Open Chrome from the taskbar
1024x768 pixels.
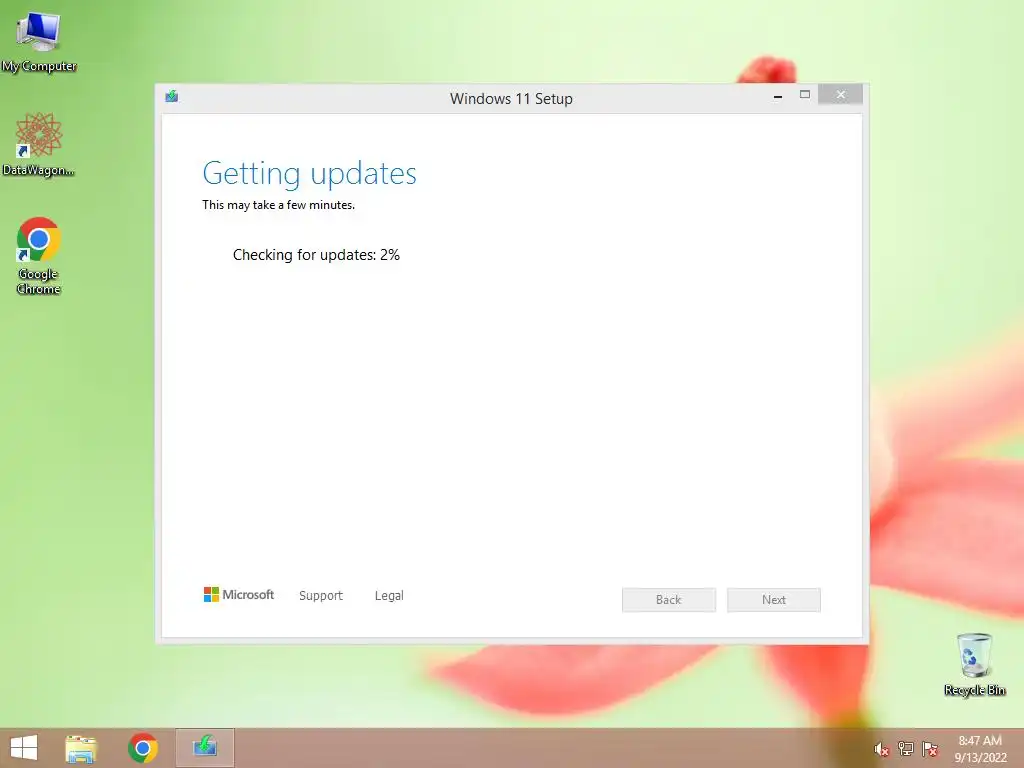coord(143,748)
